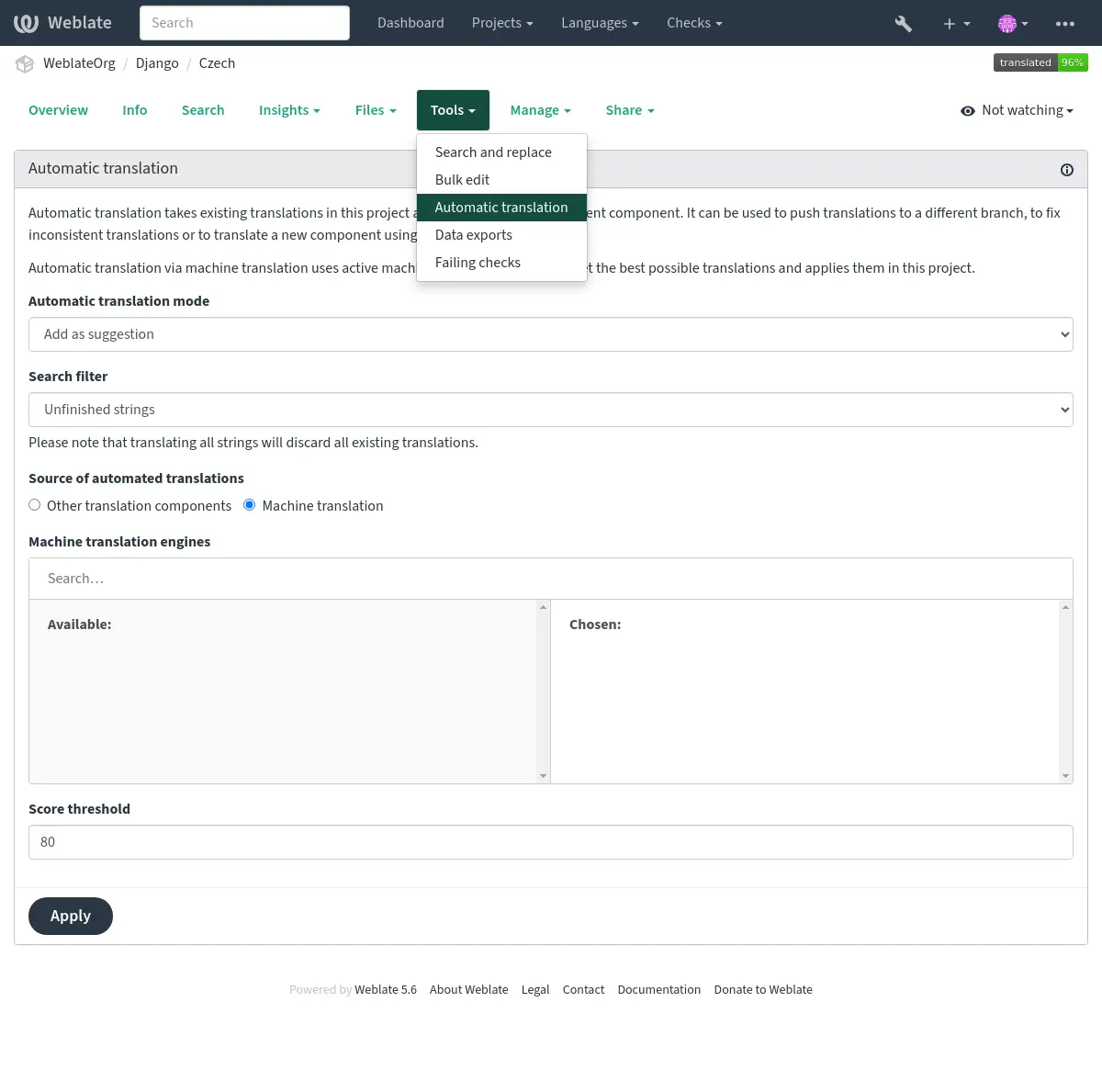The height and width of the screenshot is (1092, 1102).
Task: Click the info icon in Automatic translation header
Action: click(x=1067, y=170)
